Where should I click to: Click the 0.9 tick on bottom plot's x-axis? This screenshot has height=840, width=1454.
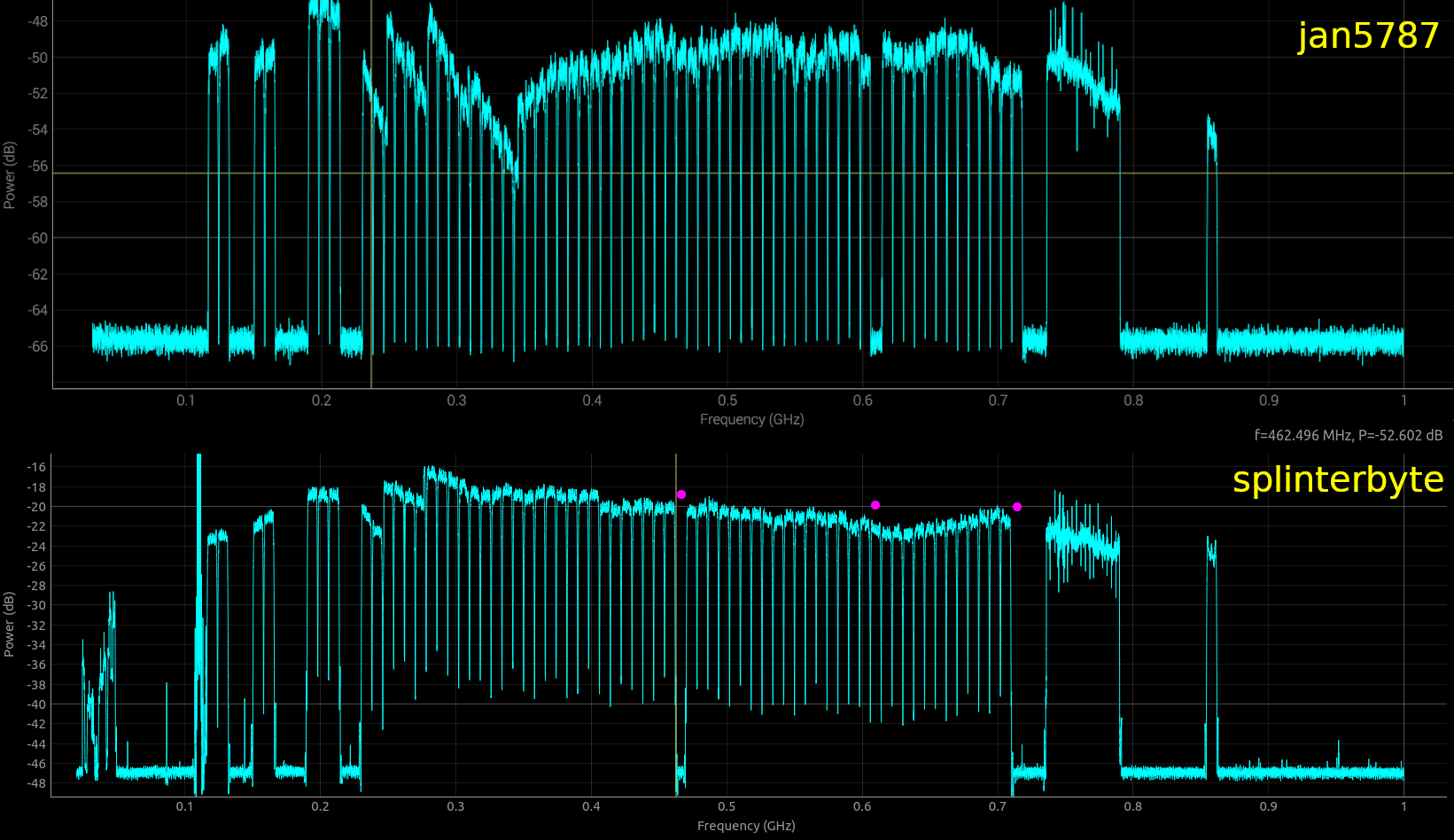1269,806
